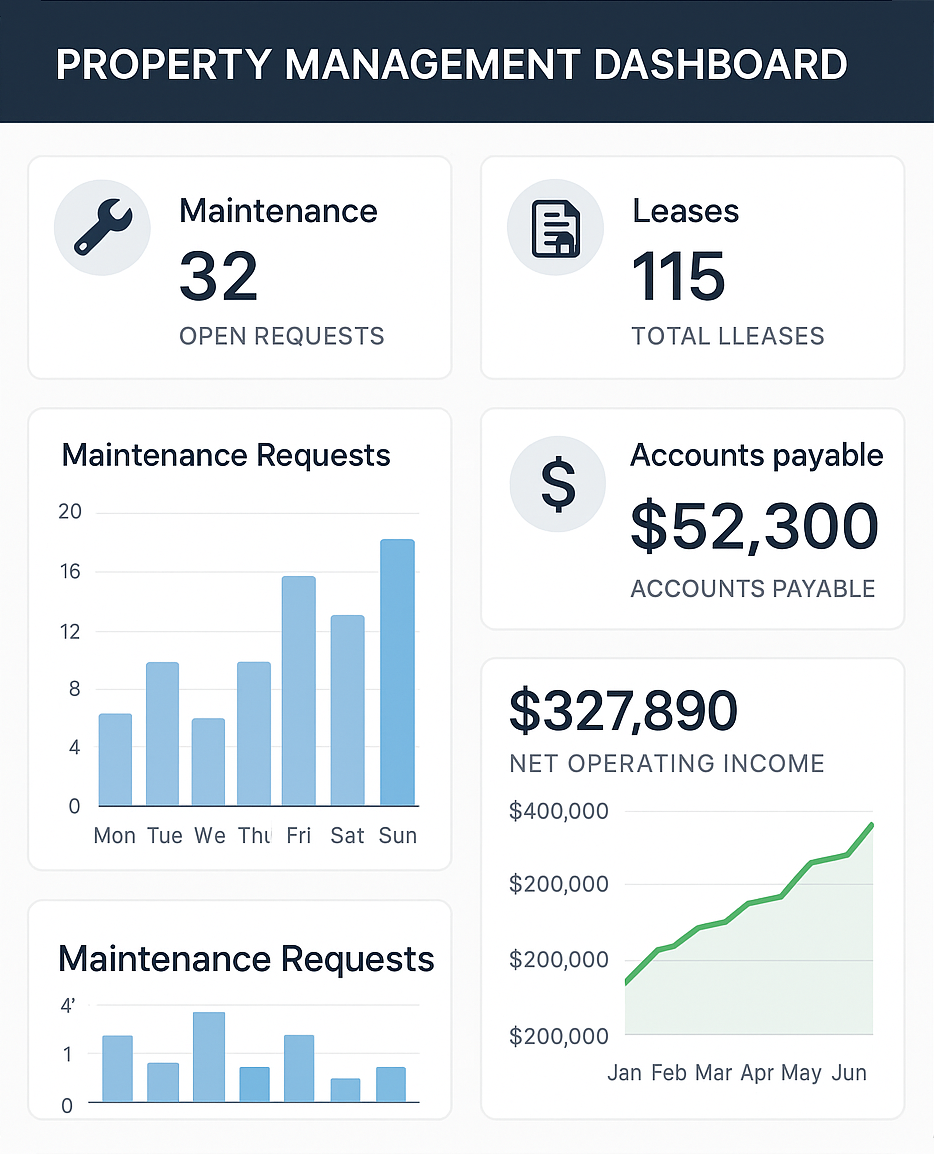Screen dimensions: 934x1154
Task: Click the TOTAL LLEASES label
Action: click(x=728, y=336)
